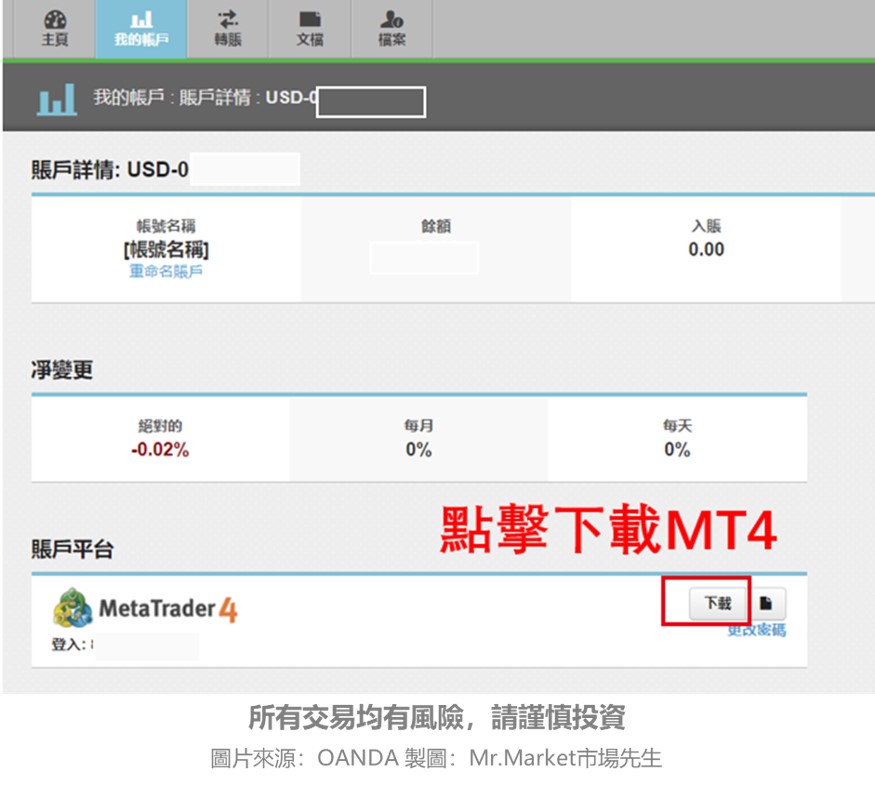Click the 絕對的 -0.02% value
Screen dimensions: 875x785
point(160,450)
